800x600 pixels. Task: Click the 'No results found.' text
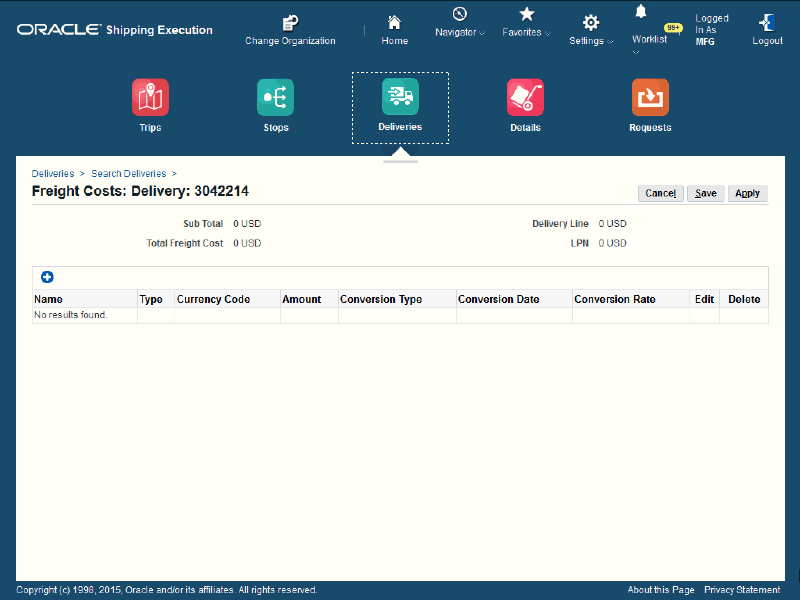pyautogui.click(x=70, y=315)
